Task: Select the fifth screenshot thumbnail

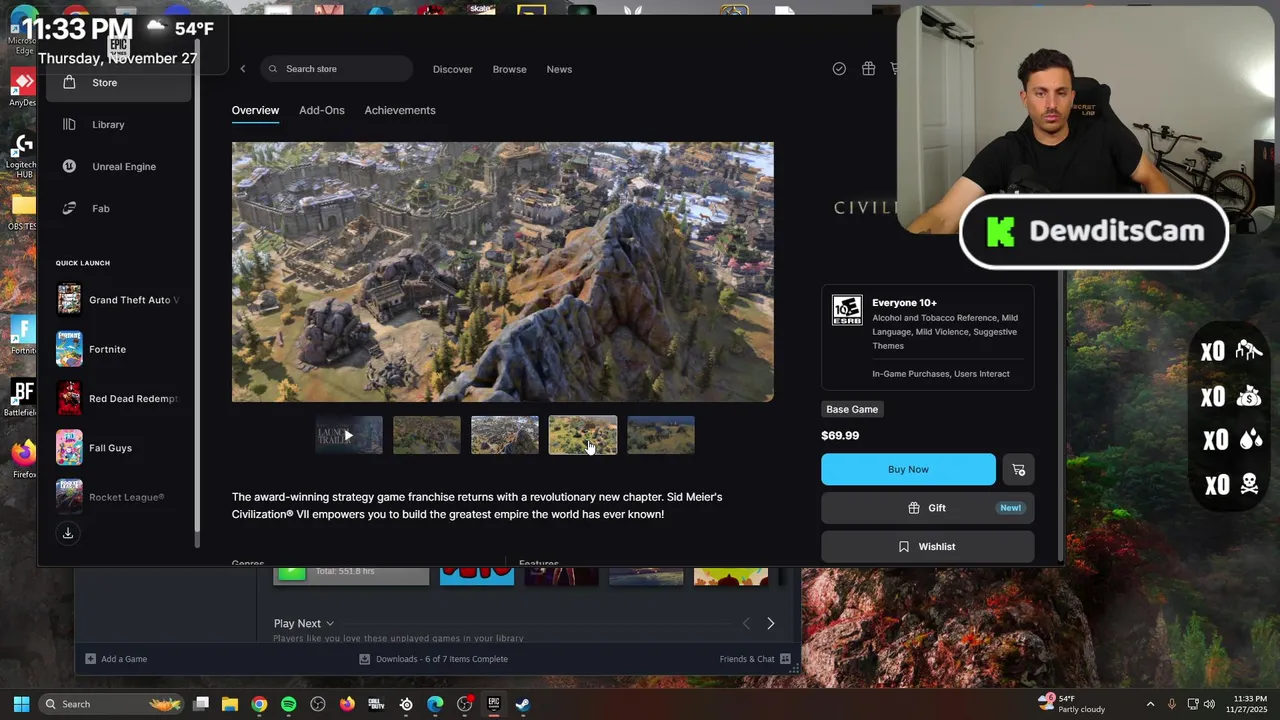Action: (x=661, y=435)
